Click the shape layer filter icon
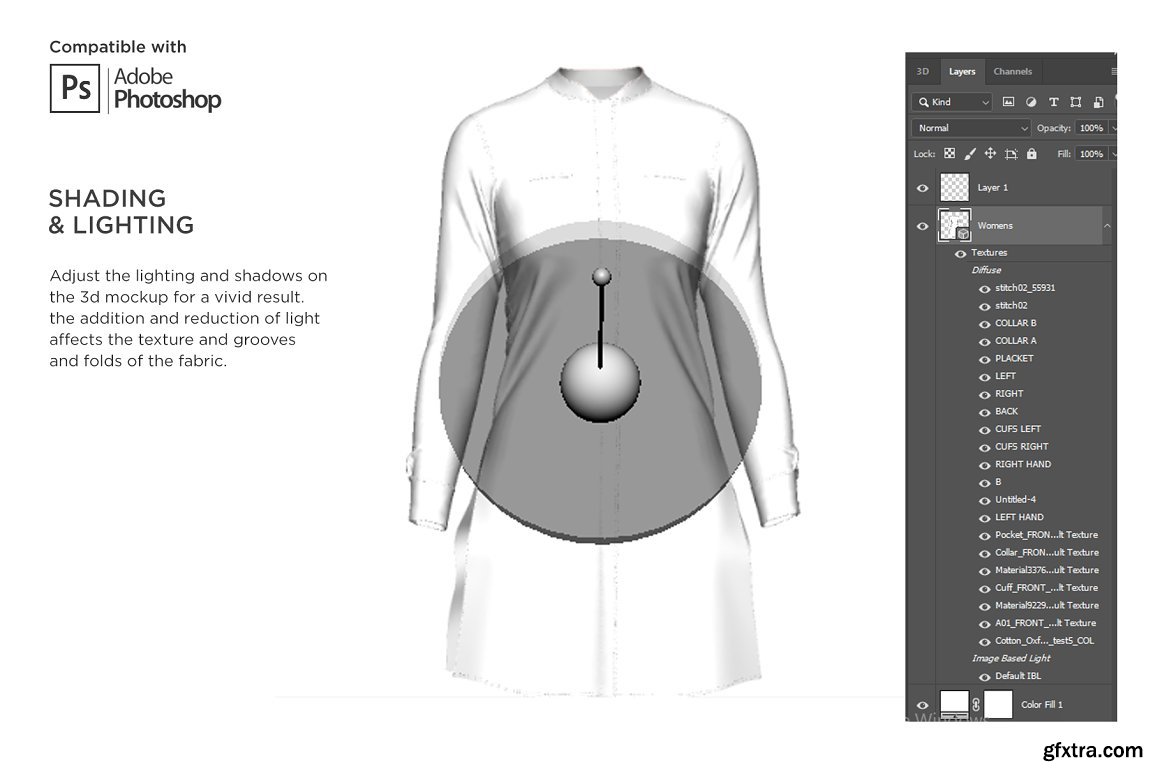 point(1076,102)
